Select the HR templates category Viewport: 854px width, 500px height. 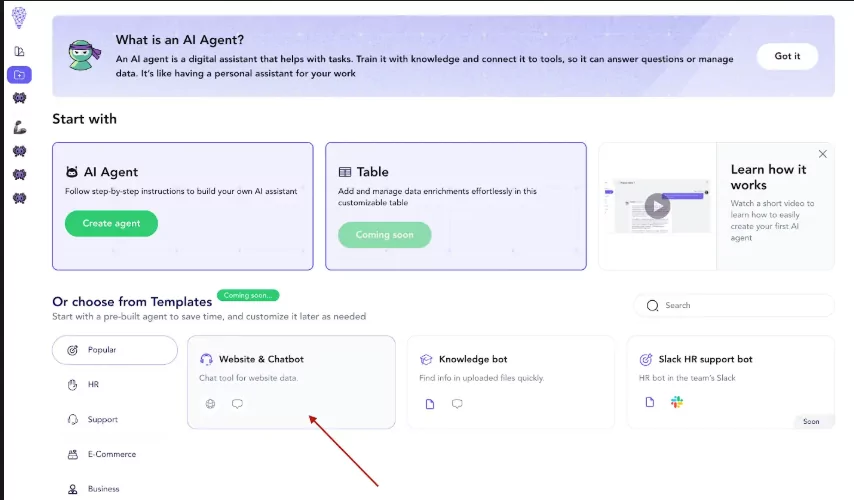[93, 385]
